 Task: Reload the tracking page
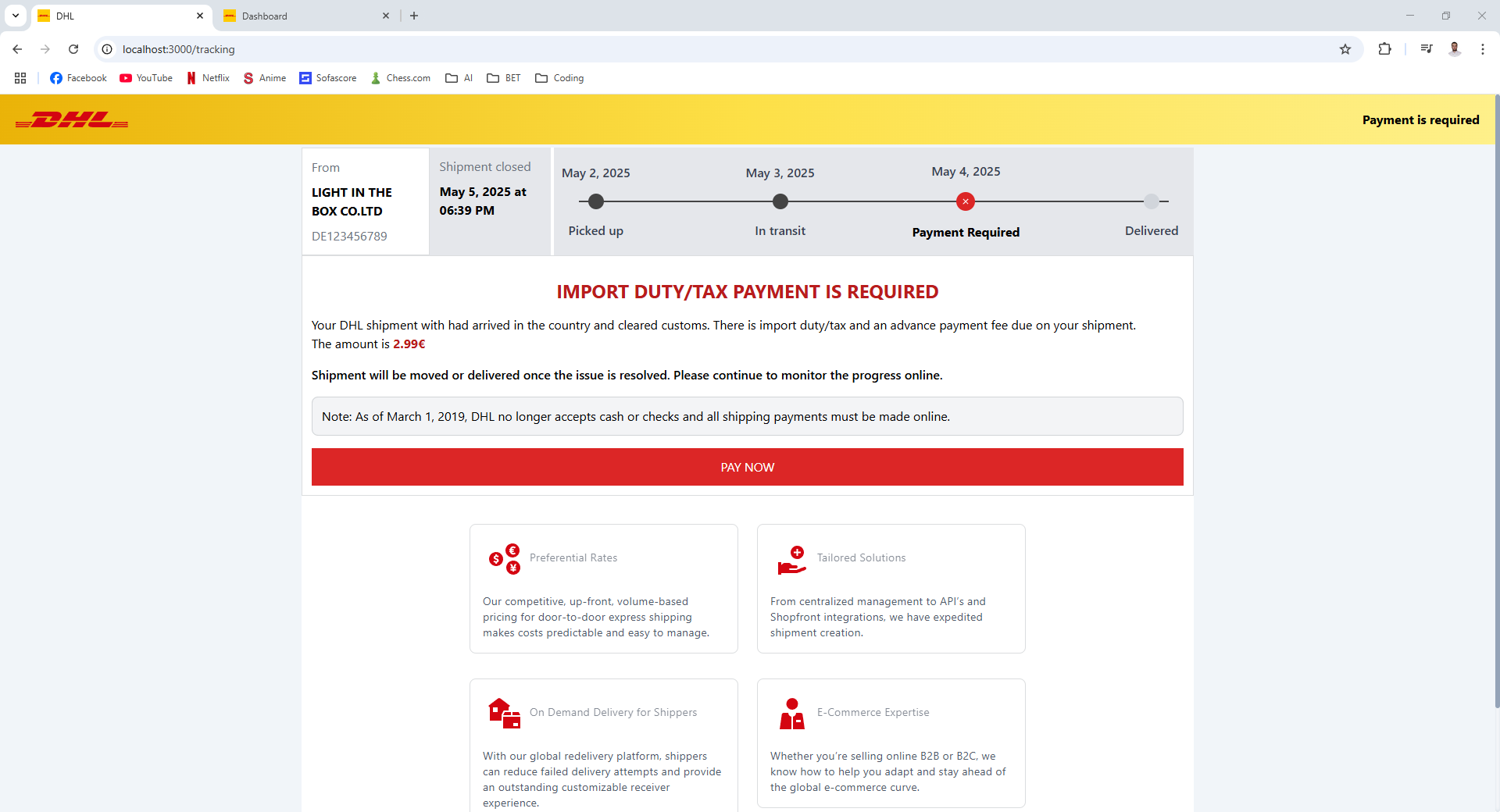click(x=73, y=49)
